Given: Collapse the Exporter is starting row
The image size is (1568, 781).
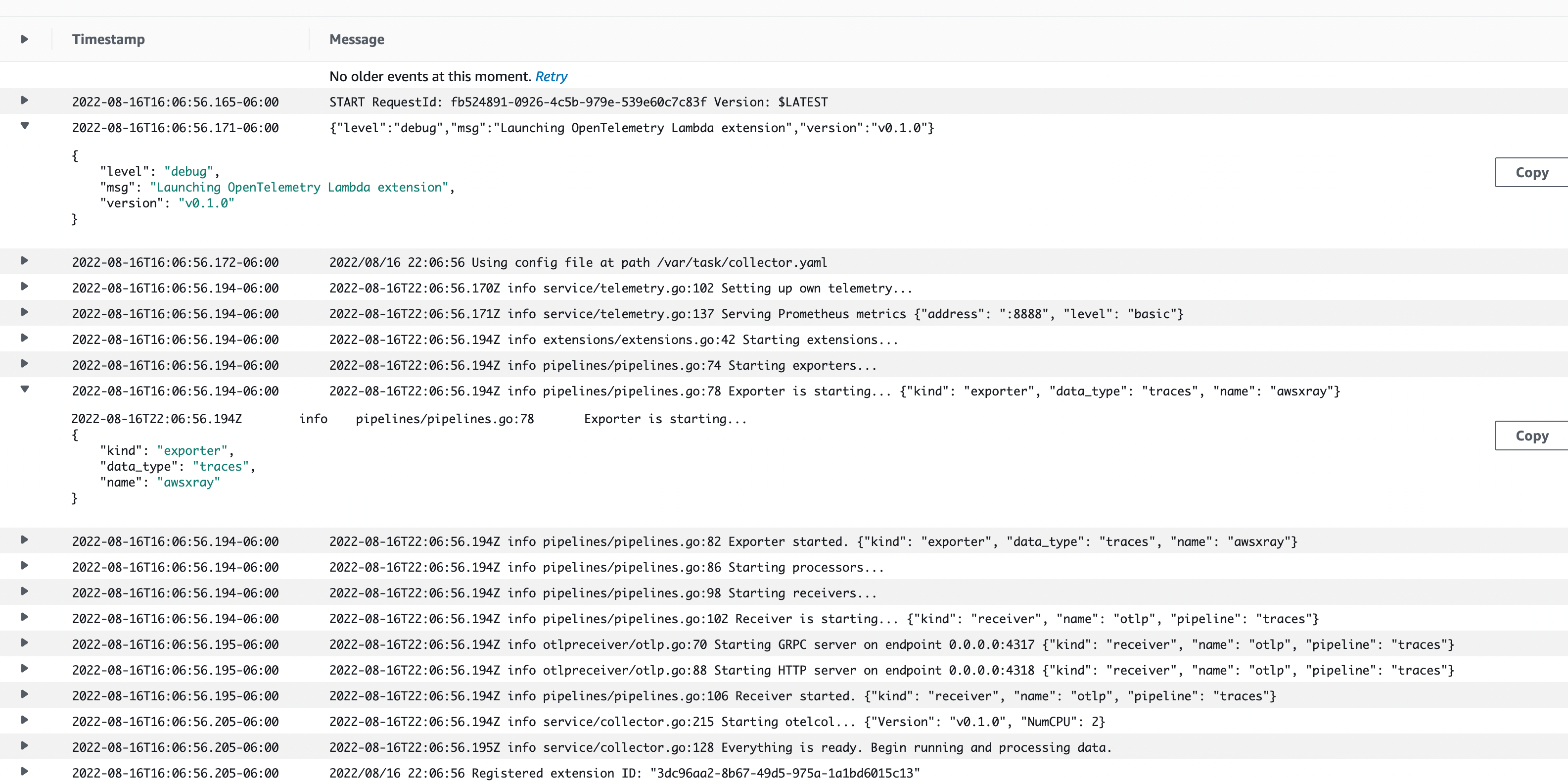Looking at the screenshot, I should [x=24, y=390].
